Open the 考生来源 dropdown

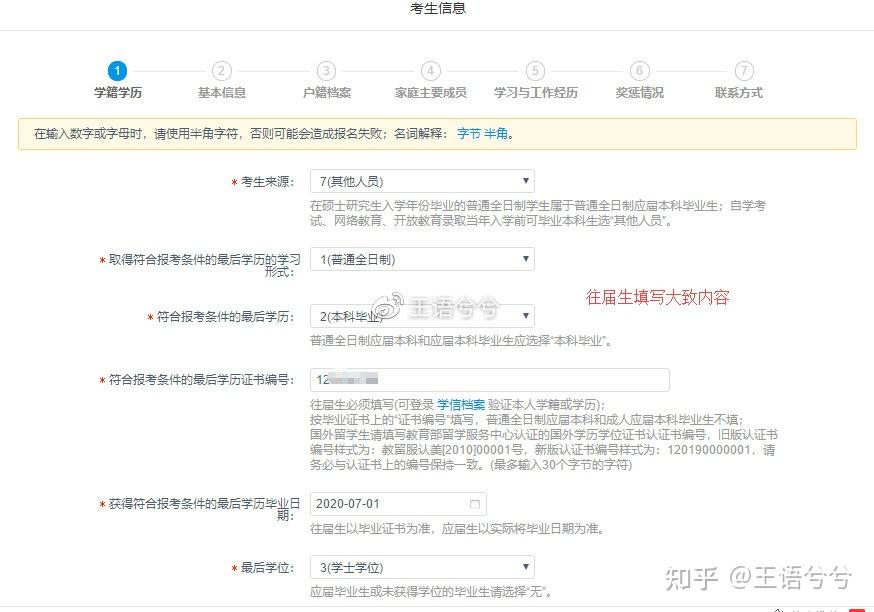(423, 181)
